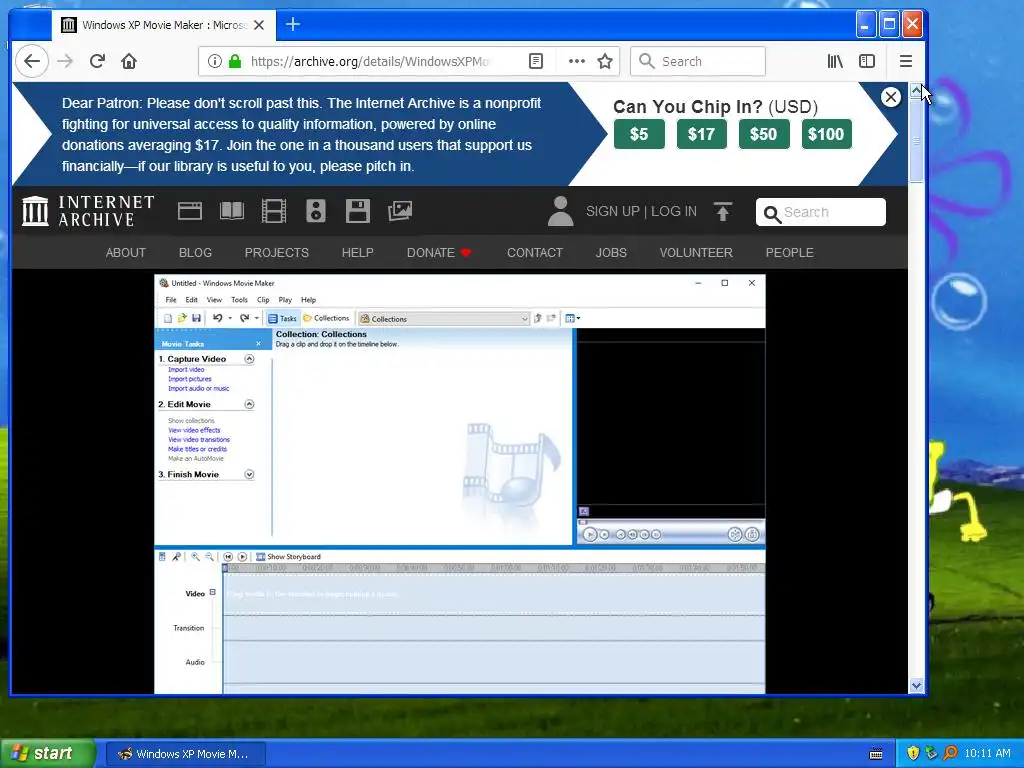Open the Firefox library icon
This screenshot has height=768, width=1024.
[x=835, y=61]
